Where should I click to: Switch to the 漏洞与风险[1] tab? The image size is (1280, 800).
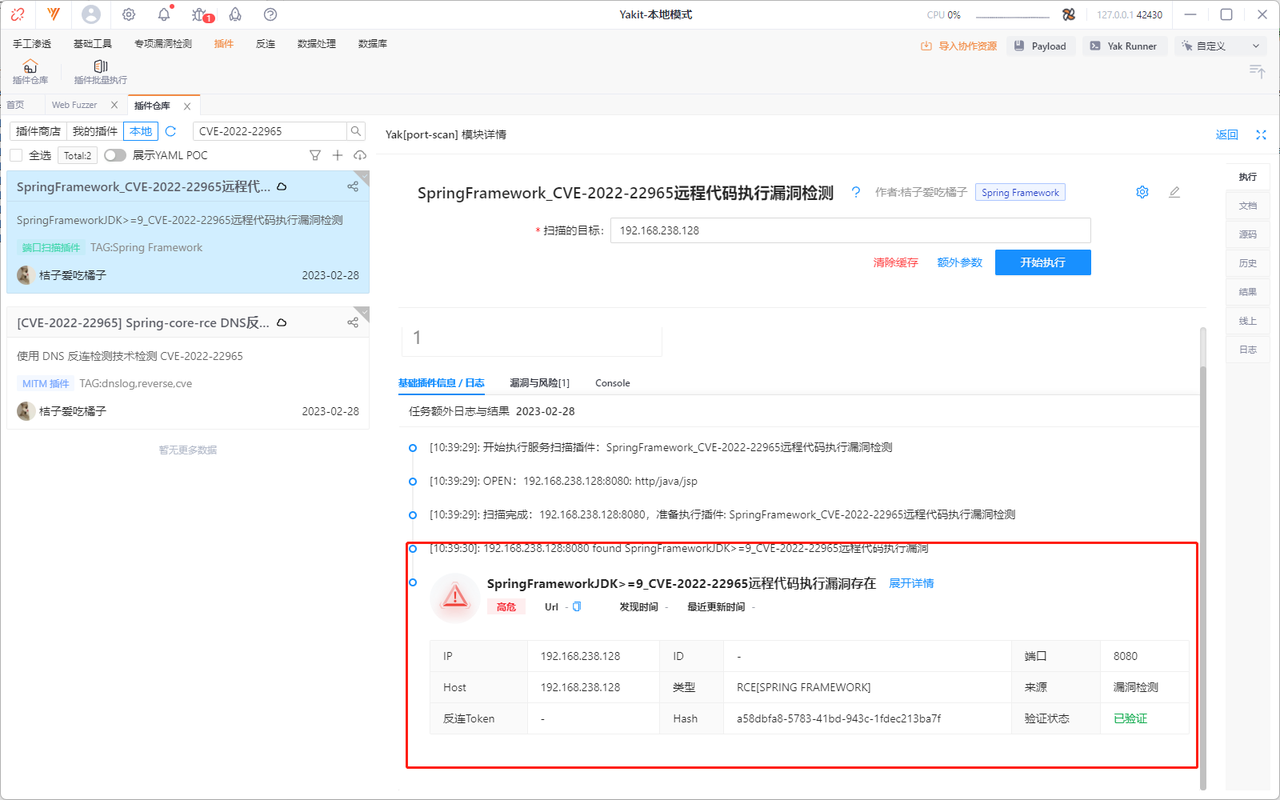point(539,383)
